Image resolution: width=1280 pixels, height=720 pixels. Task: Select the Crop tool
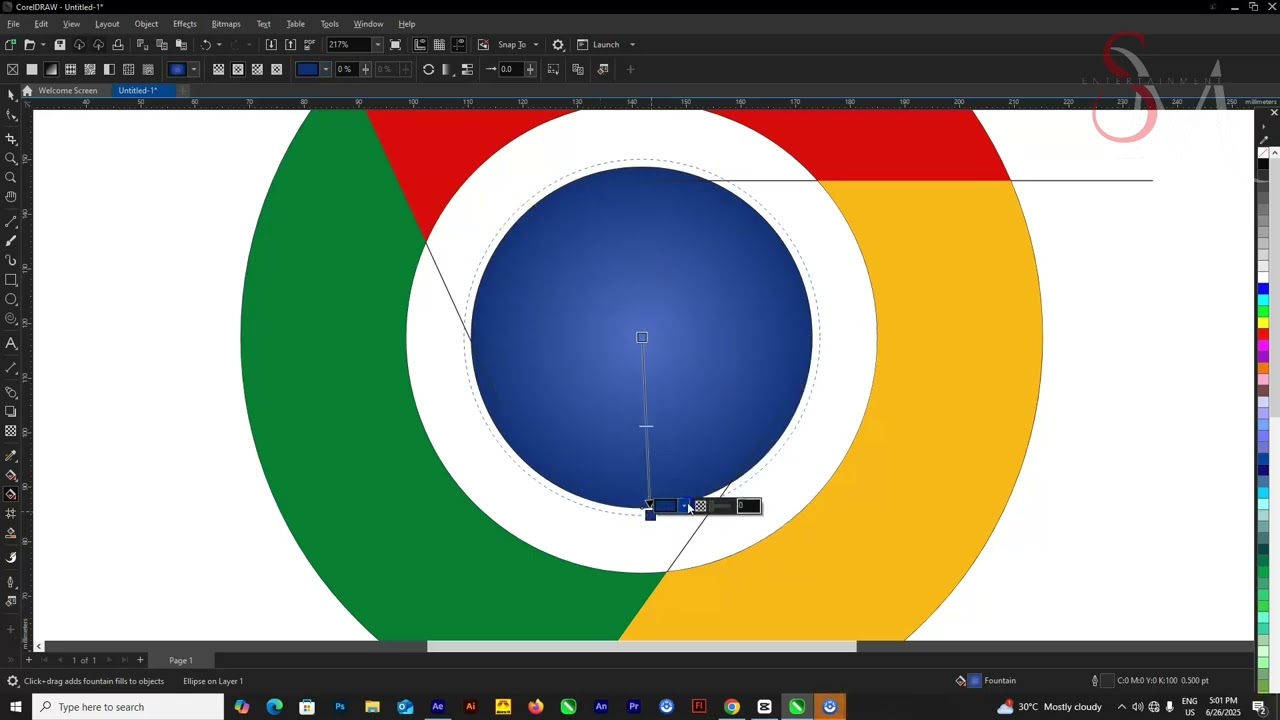click(11, 139)
